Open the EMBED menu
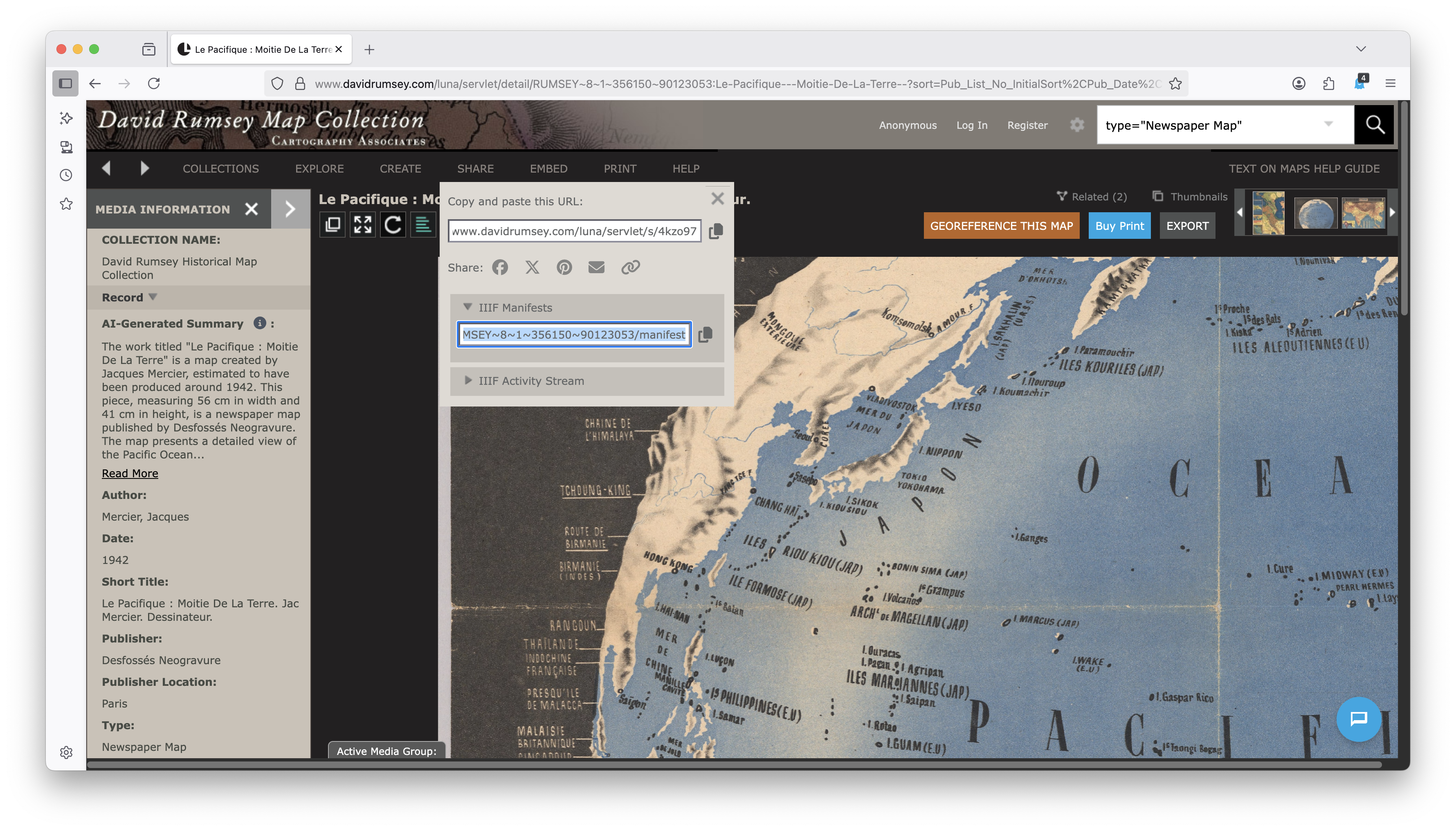The width and height of the screenshot is (1456, 831). [548, 168]
